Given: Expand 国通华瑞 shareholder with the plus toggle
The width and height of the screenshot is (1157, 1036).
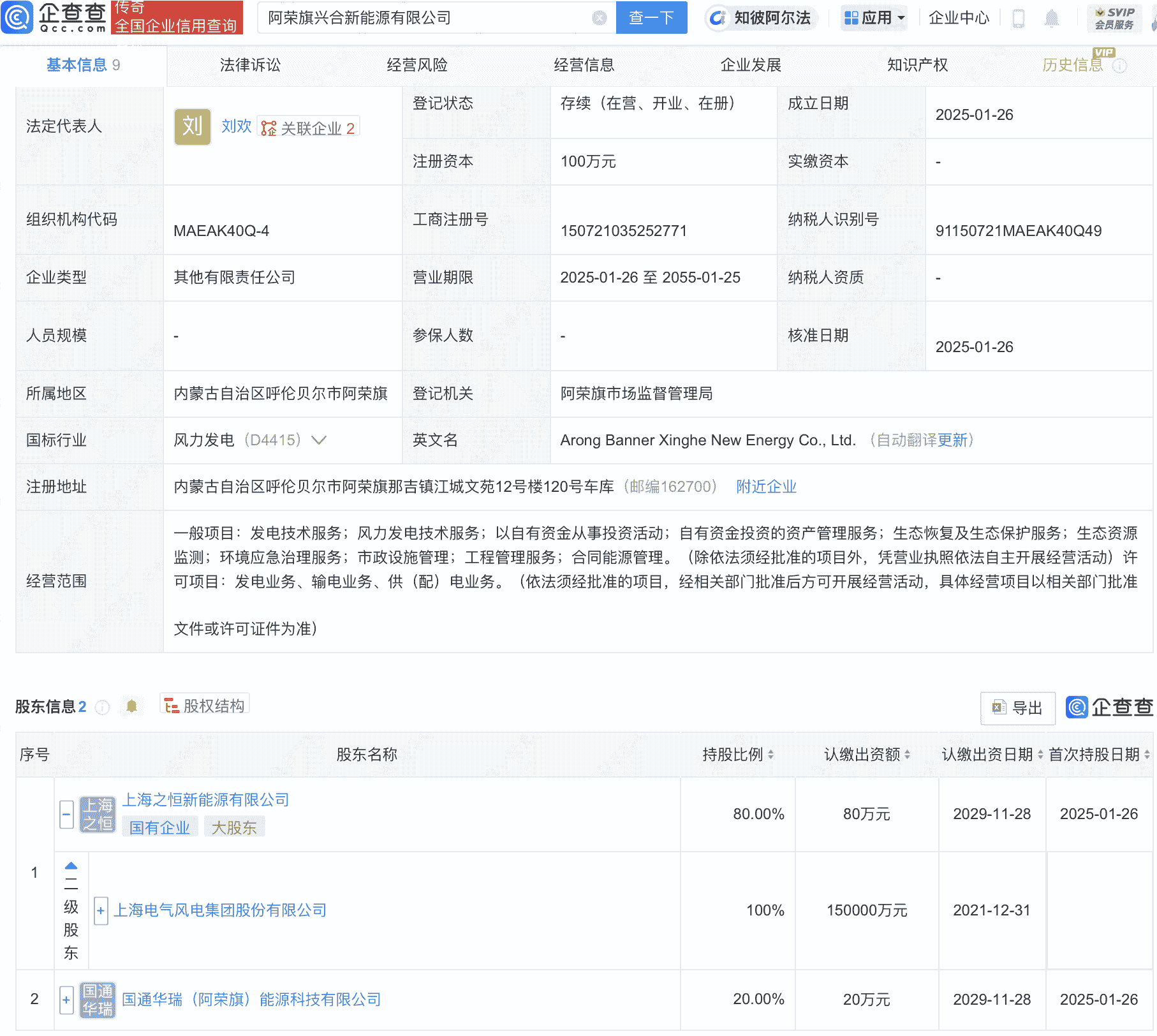Looking at the screenshot, I should (66, 1000).
